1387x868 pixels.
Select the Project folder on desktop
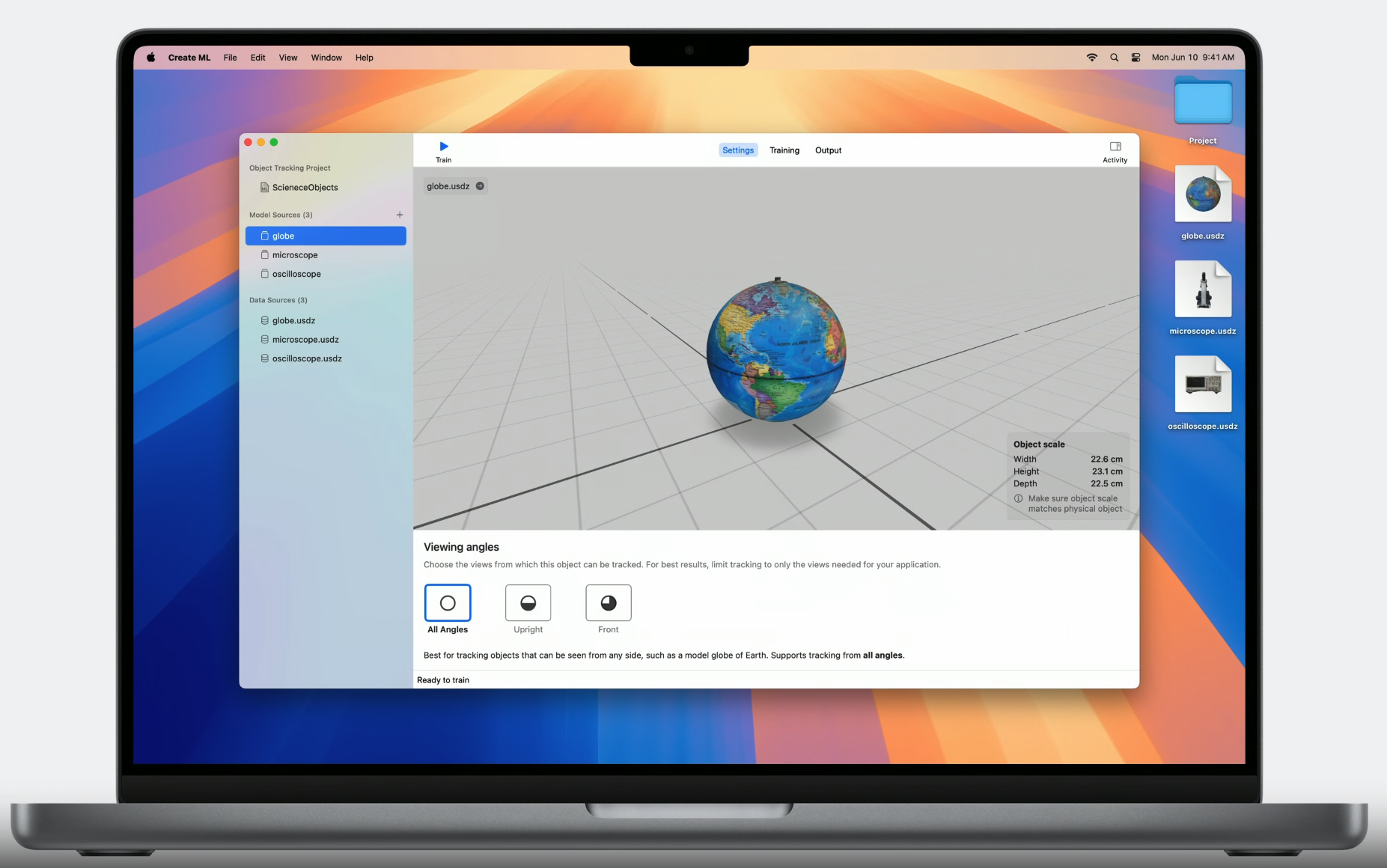1203,101
